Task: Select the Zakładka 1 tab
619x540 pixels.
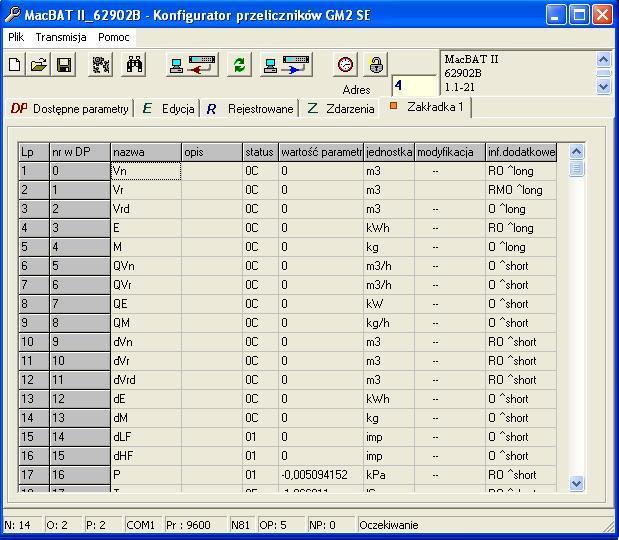Action: [x=426, y=107]
